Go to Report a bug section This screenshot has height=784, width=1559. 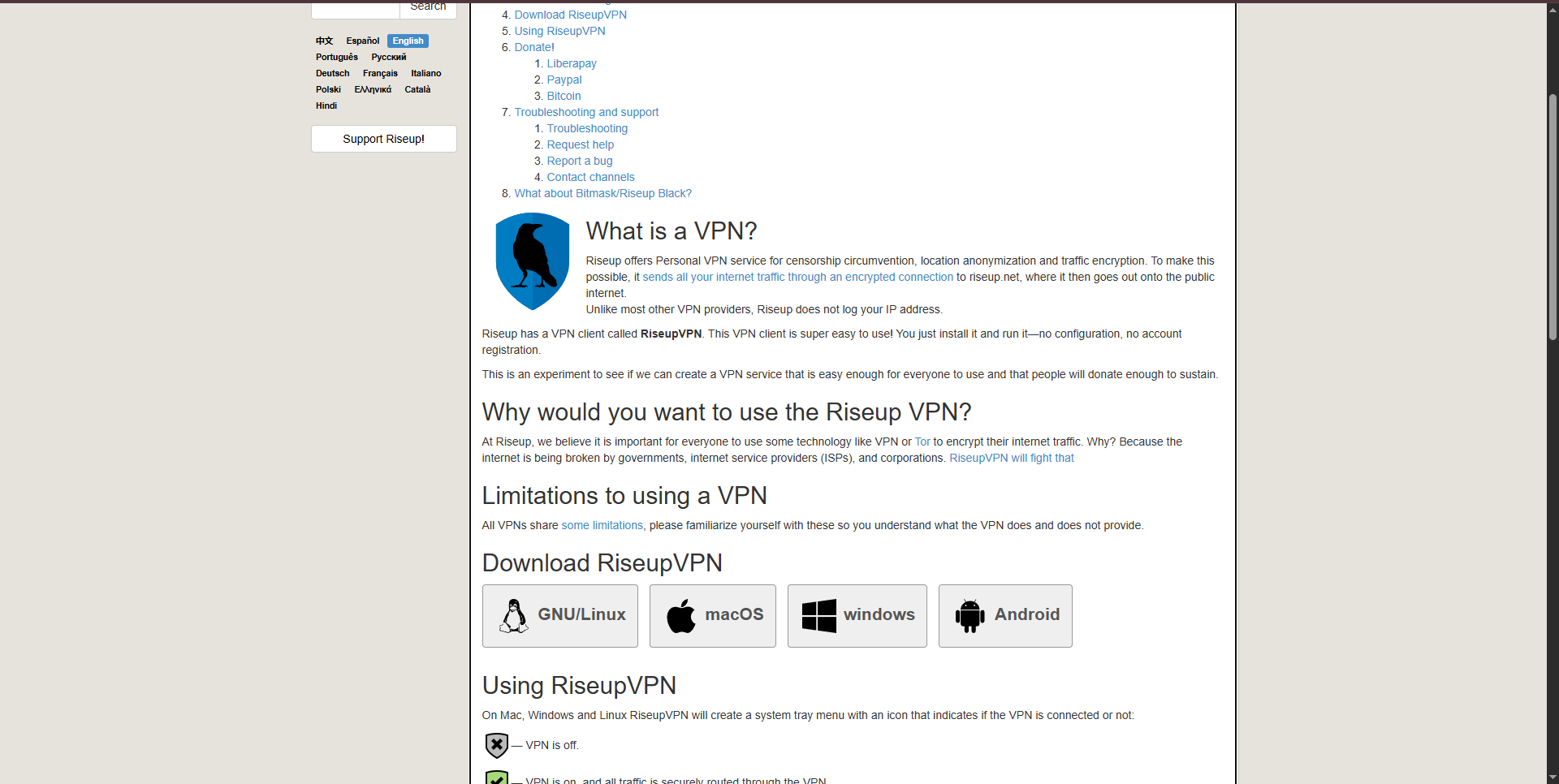[x=580, y=161]
